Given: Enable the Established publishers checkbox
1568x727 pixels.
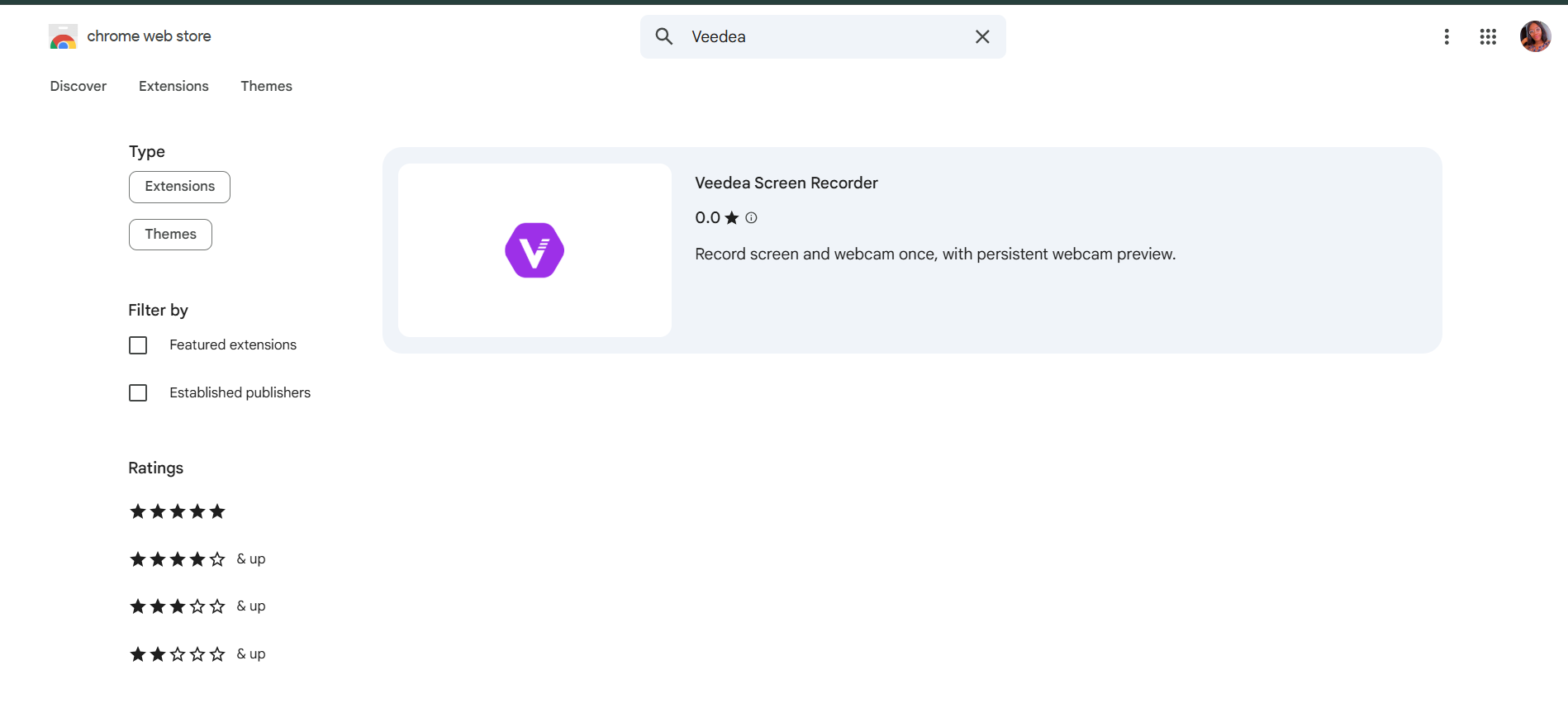Looking at the screenshot, I should pyautogui.click(x=138, y=393).
